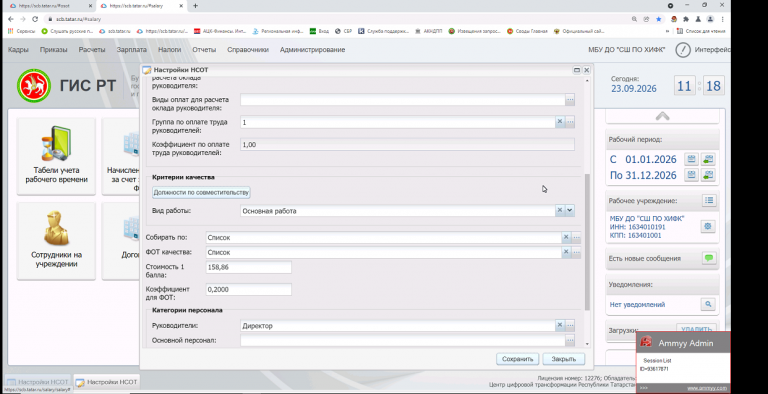Image resolution: width=768 pixels, height=394 pixels.
Task: Click the Закрыть button
Action: click(564, 359)
